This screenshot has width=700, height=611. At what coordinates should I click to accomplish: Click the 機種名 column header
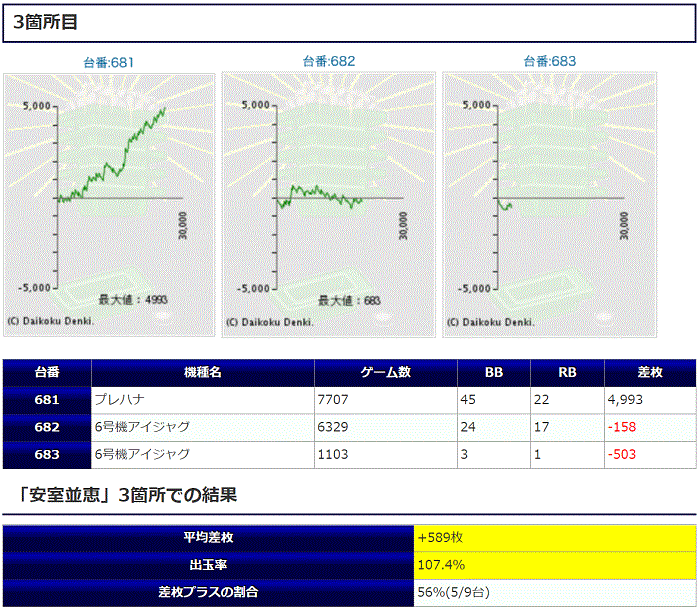click(203, 373)
